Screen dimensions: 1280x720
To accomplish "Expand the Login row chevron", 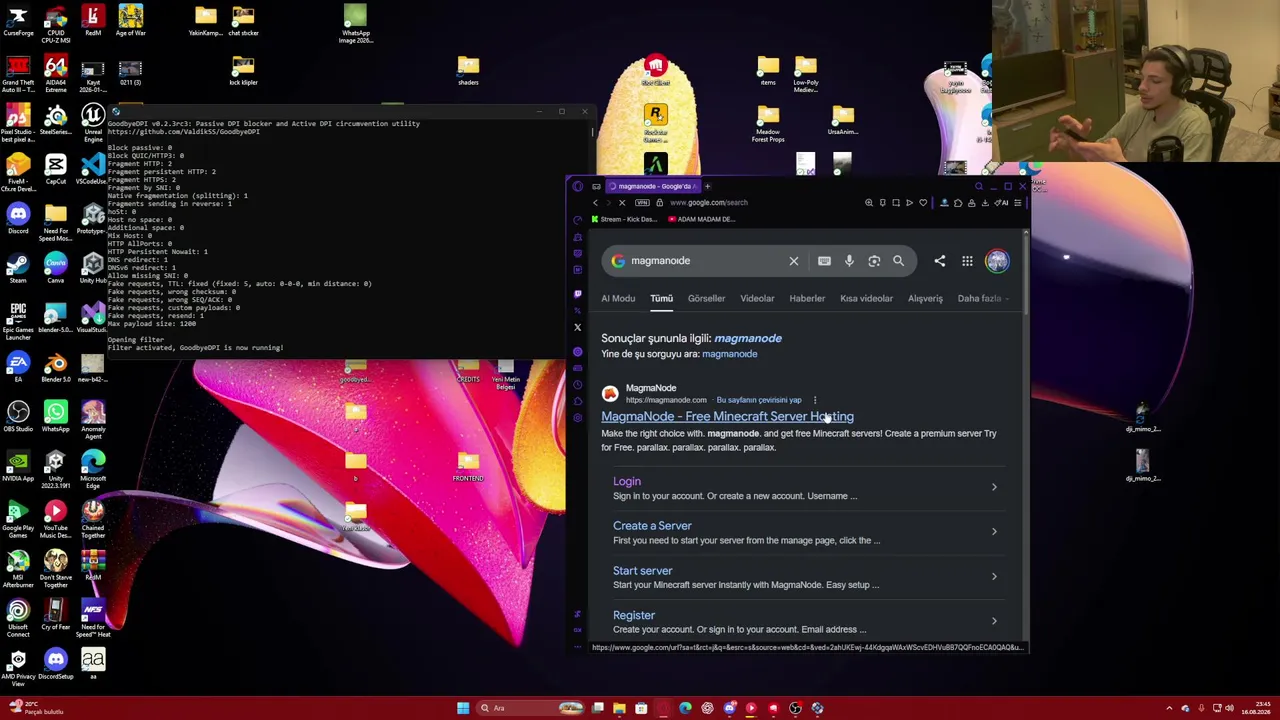I will (994, 487).
